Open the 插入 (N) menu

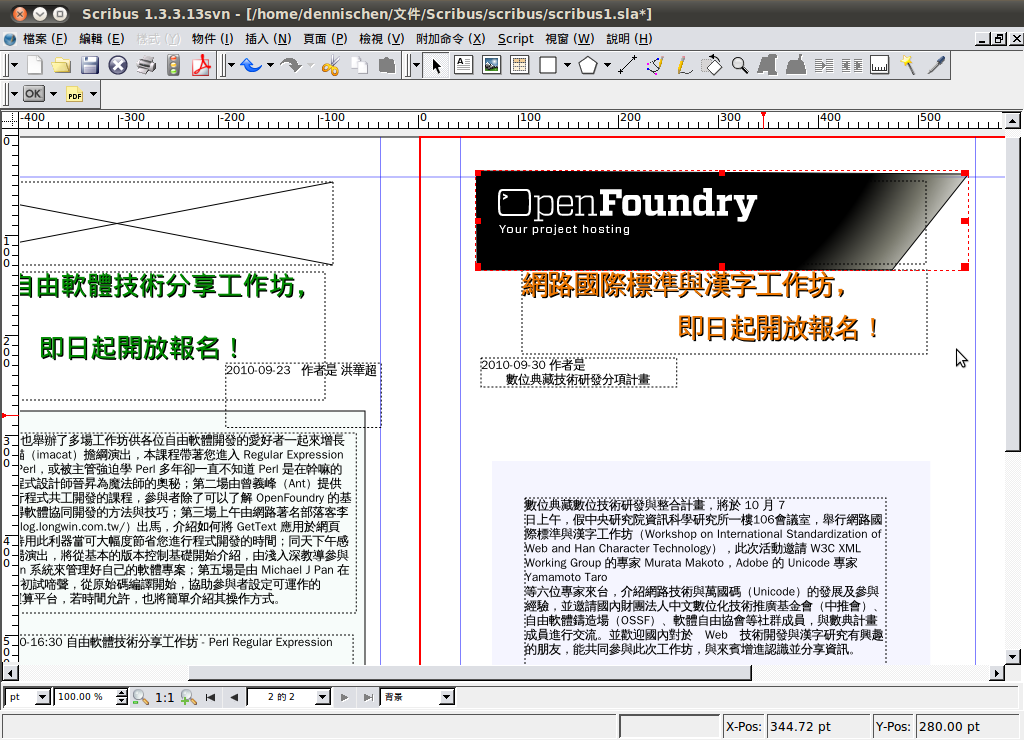pos(268,39)
